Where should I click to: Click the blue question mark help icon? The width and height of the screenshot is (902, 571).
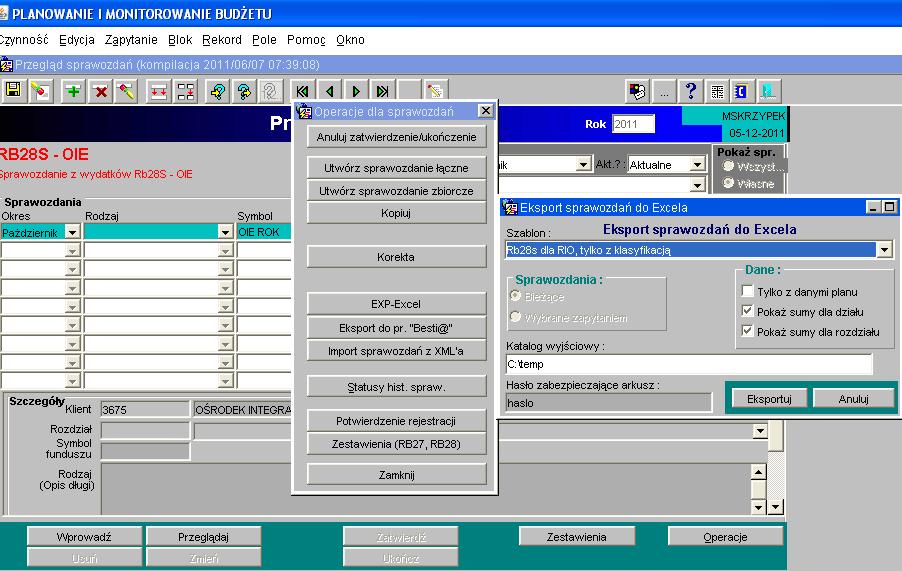click(x=690, y=91)
